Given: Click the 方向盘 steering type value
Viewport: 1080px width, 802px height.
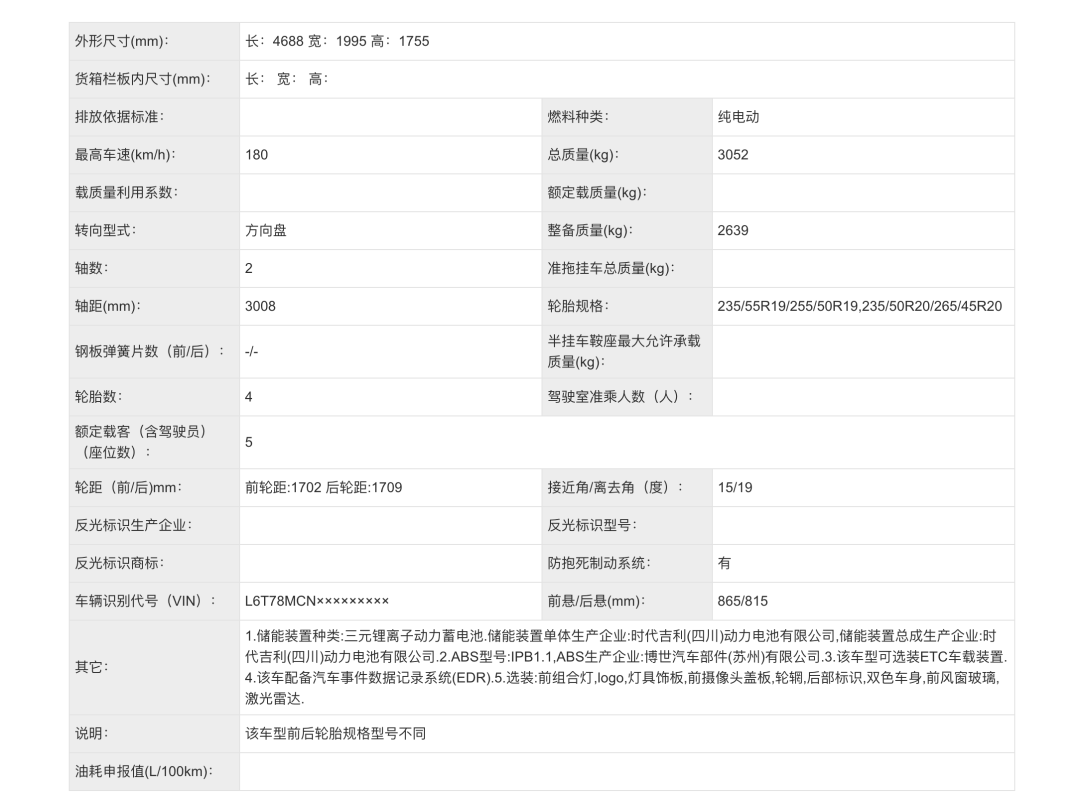Looking at the screenshot, I should click(266, 231).
